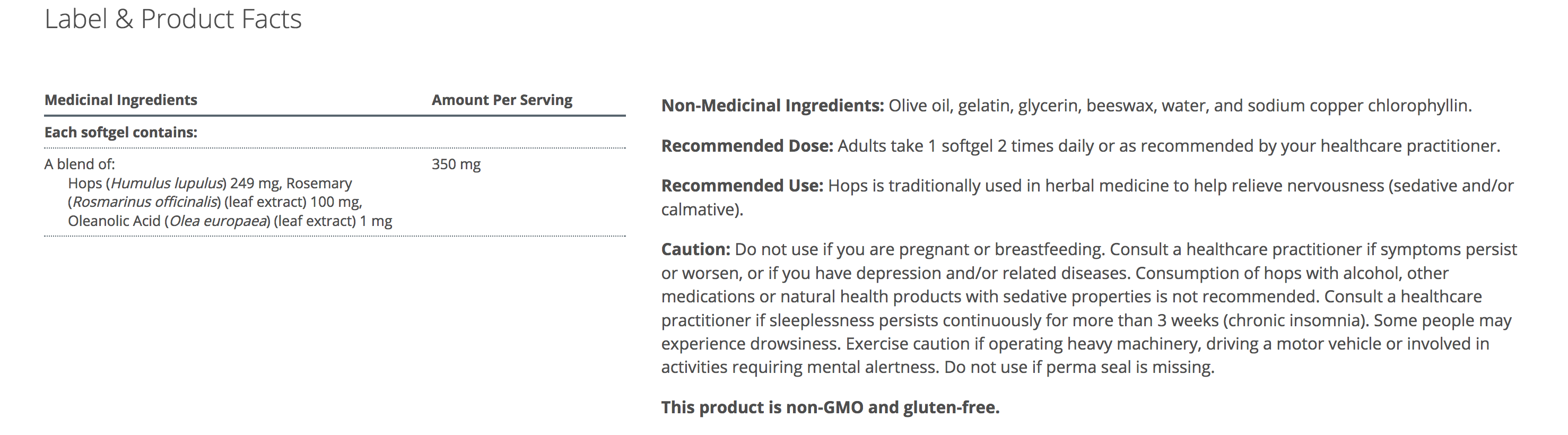Click the "Each softgel contains:" row
1568x435 pixels.
pos(120,132)
